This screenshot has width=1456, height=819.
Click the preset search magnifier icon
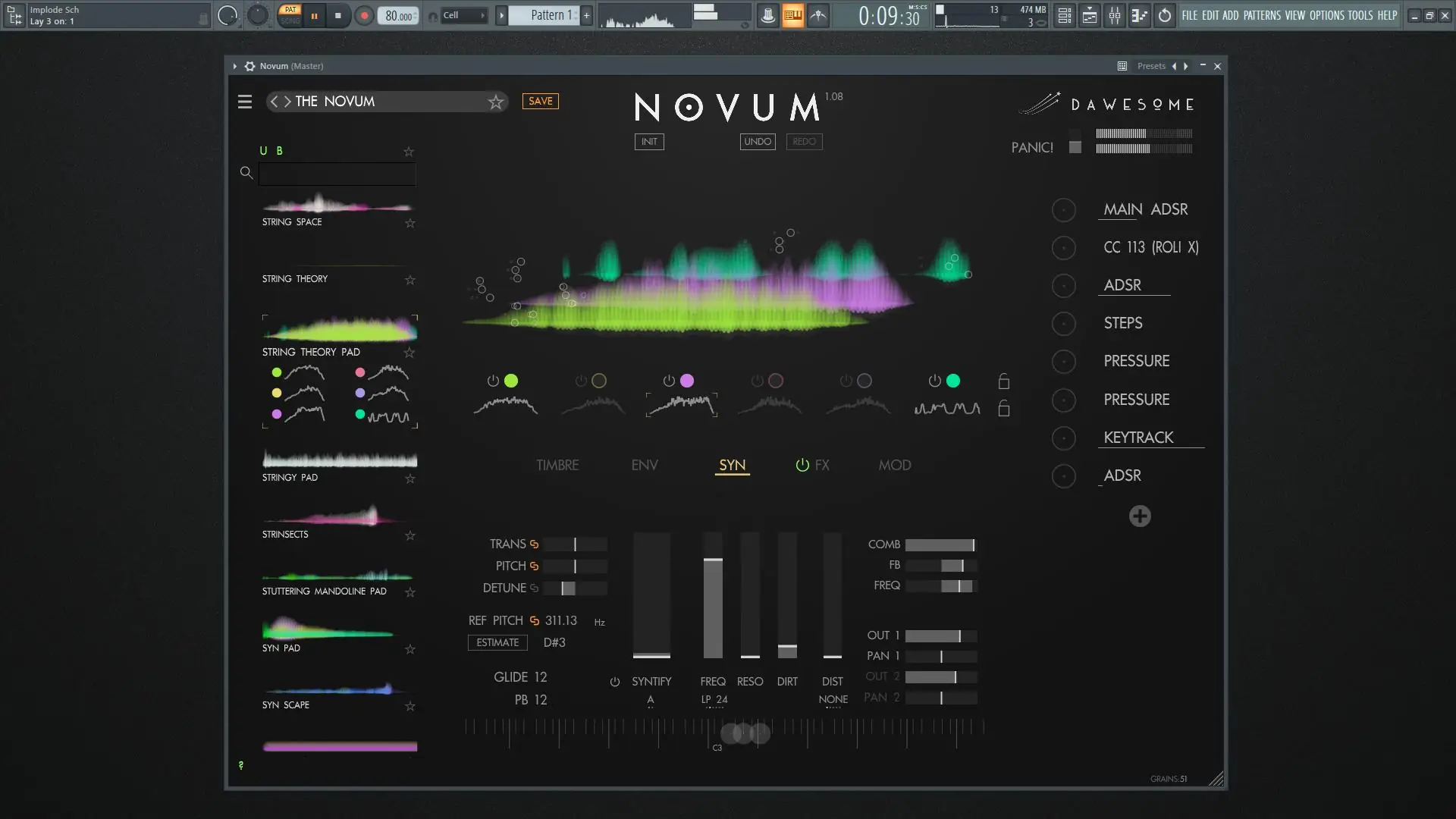(x=246, y=173)
